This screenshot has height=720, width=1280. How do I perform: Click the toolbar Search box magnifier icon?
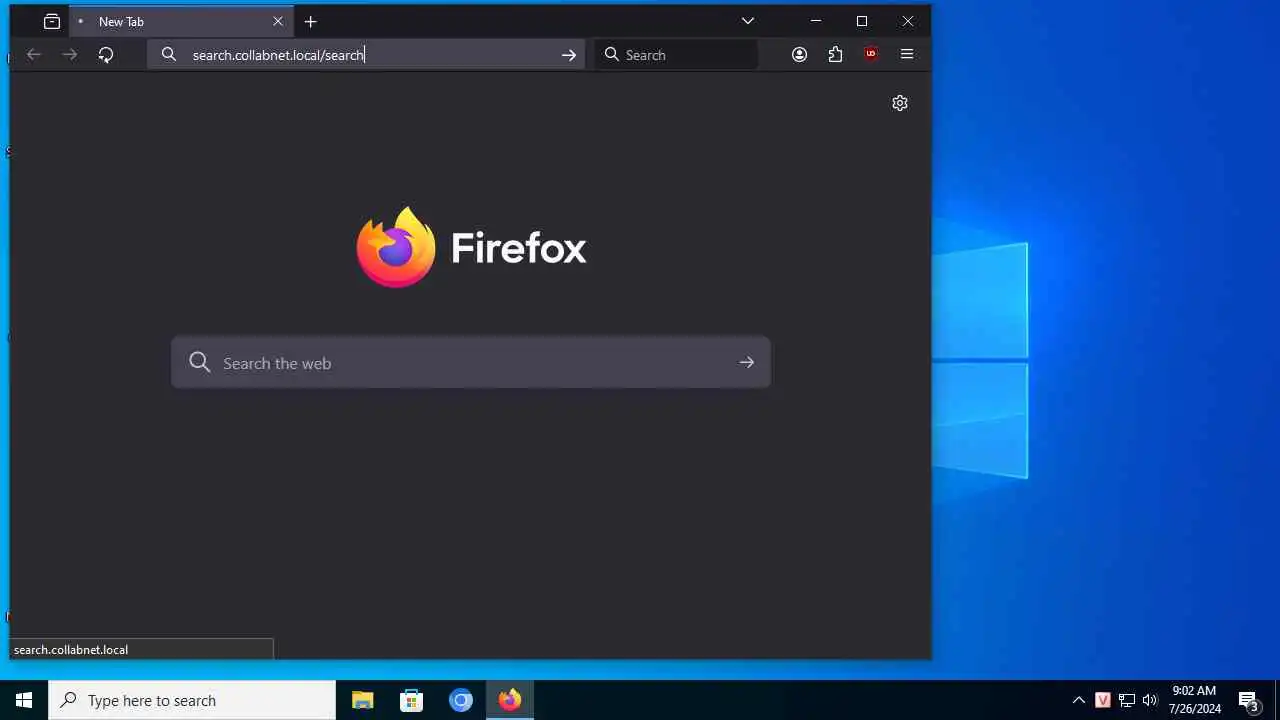point(612,55)
